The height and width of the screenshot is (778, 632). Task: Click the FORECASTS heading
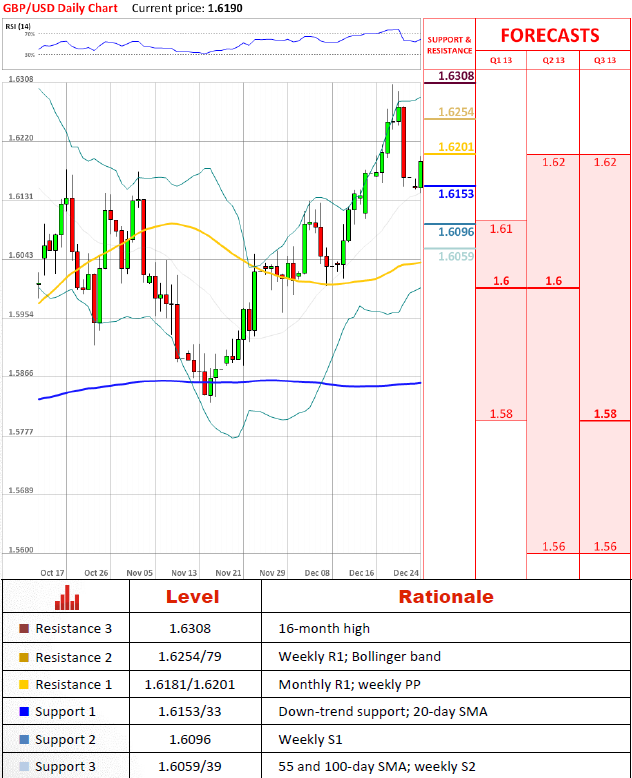coord(550,36)
